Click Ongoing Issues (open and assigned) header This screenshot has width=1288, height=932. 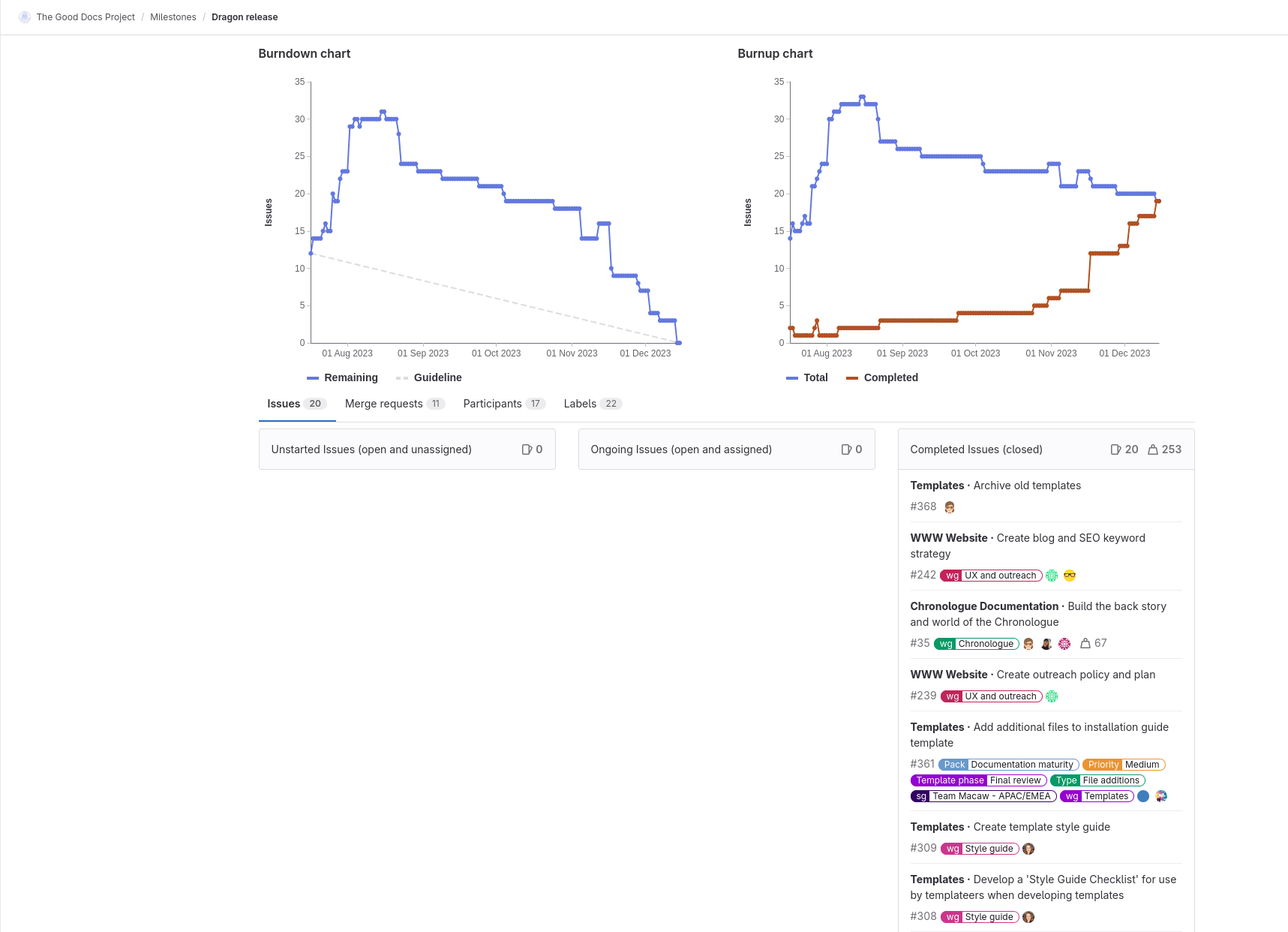point(681,449)
